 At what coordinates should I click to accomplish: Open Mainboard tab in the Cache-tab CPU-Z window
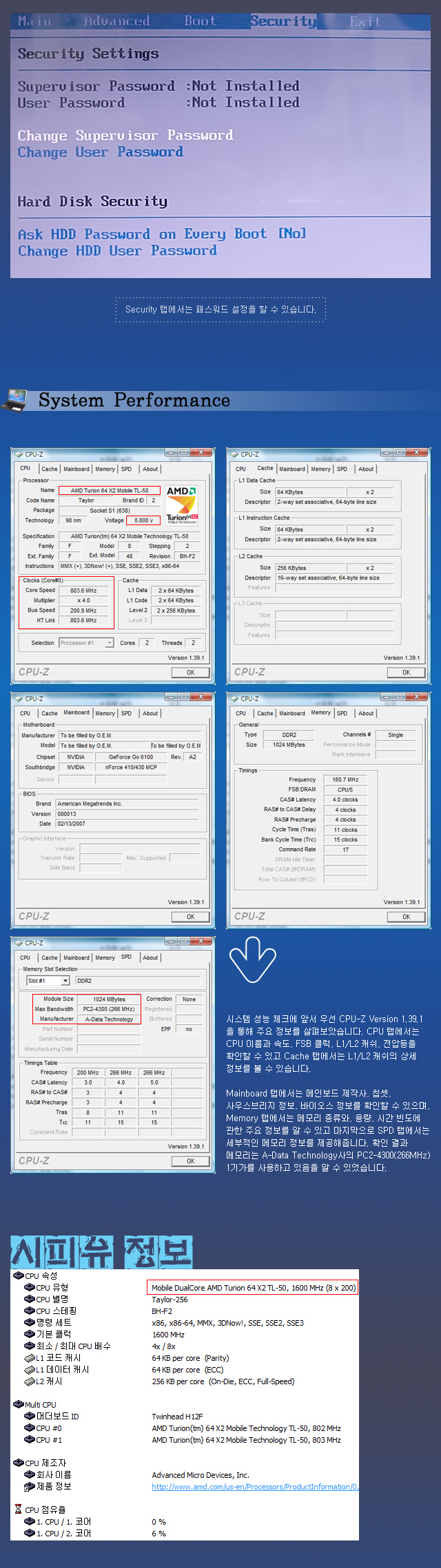[x=292, y=469]
